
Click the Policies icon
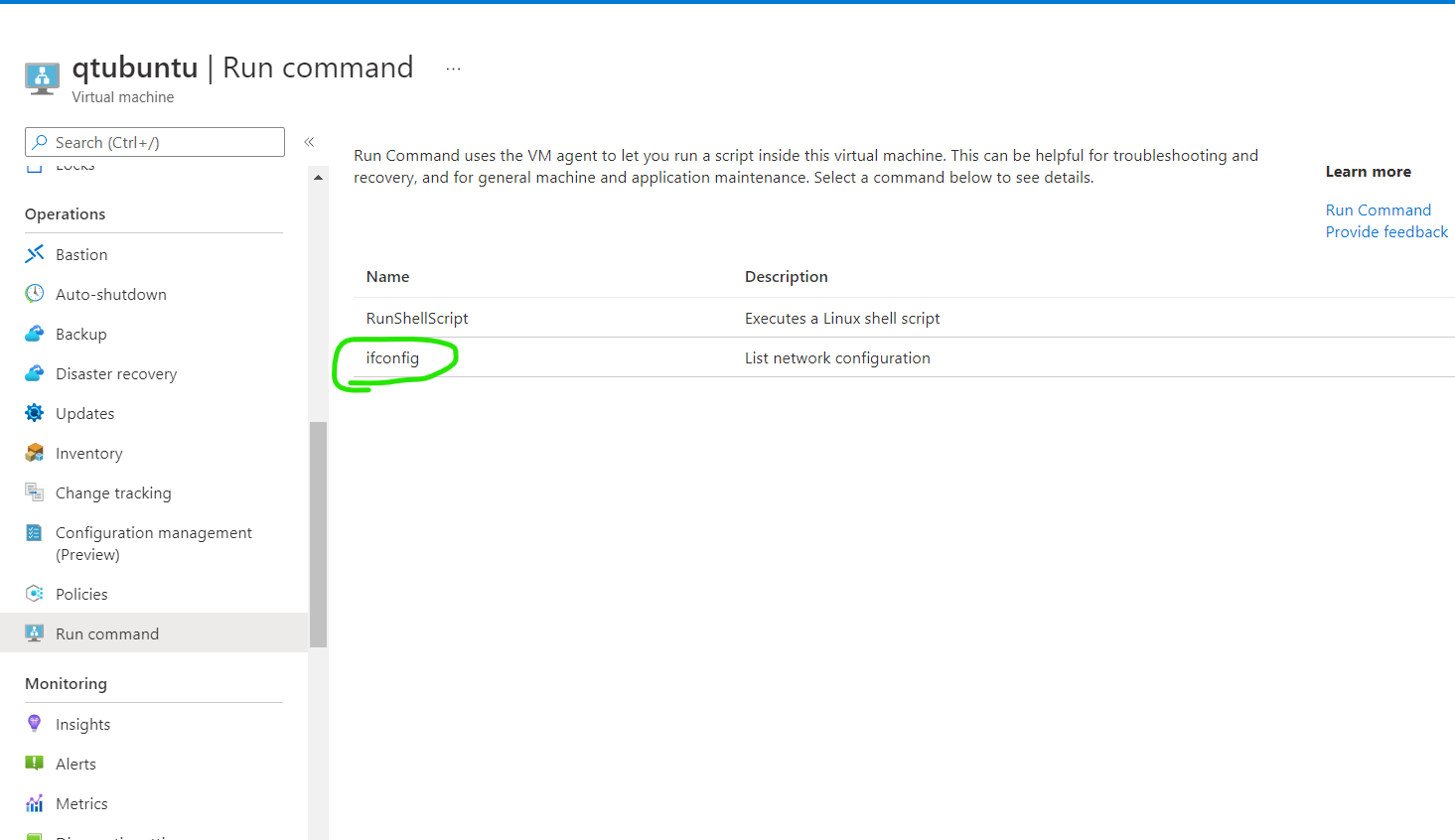tap(35, 594)
